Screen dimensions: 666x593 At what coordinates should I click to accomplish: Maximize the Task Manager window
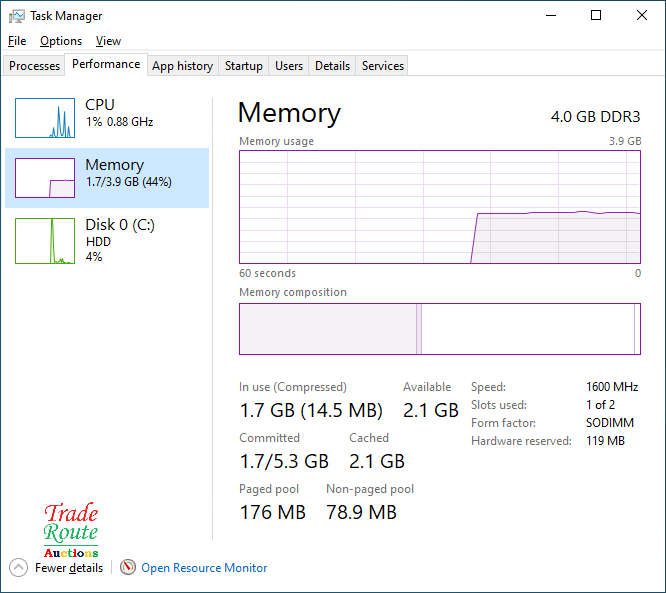click(x=596, y=16)
